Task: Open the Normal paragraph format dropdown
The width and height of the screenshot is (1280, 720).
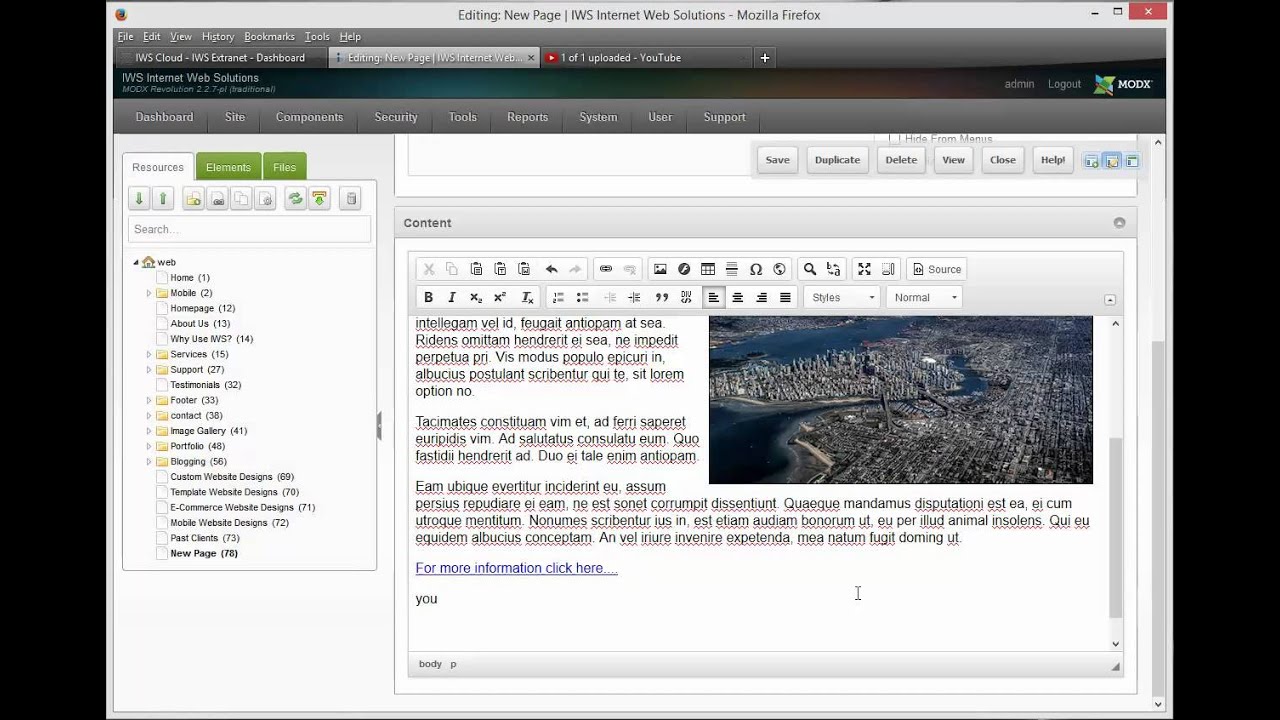Action: (925, 297)
